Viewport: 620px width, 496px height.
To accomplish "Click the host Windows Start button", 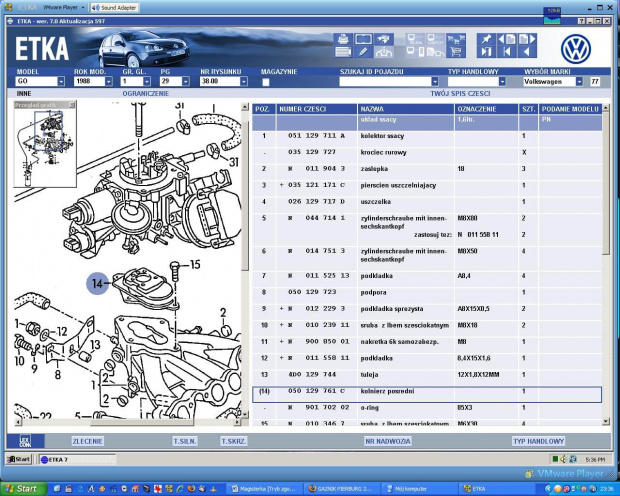I will (x=23, y=489).
